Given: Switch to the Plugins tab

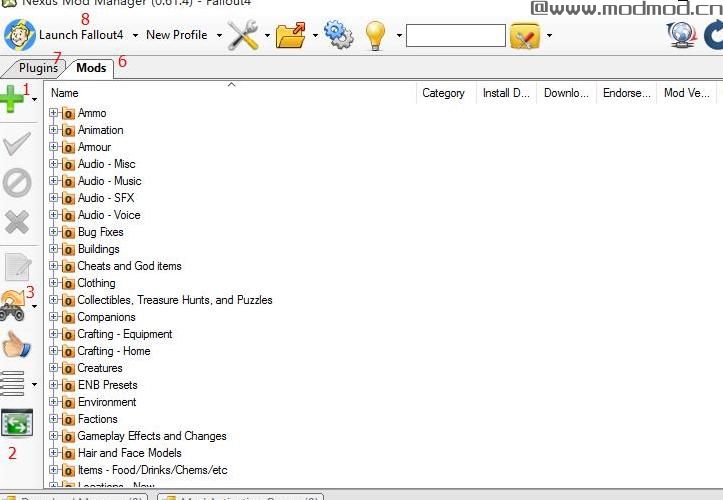Looking at the screenshot, I should click(37, 68).
